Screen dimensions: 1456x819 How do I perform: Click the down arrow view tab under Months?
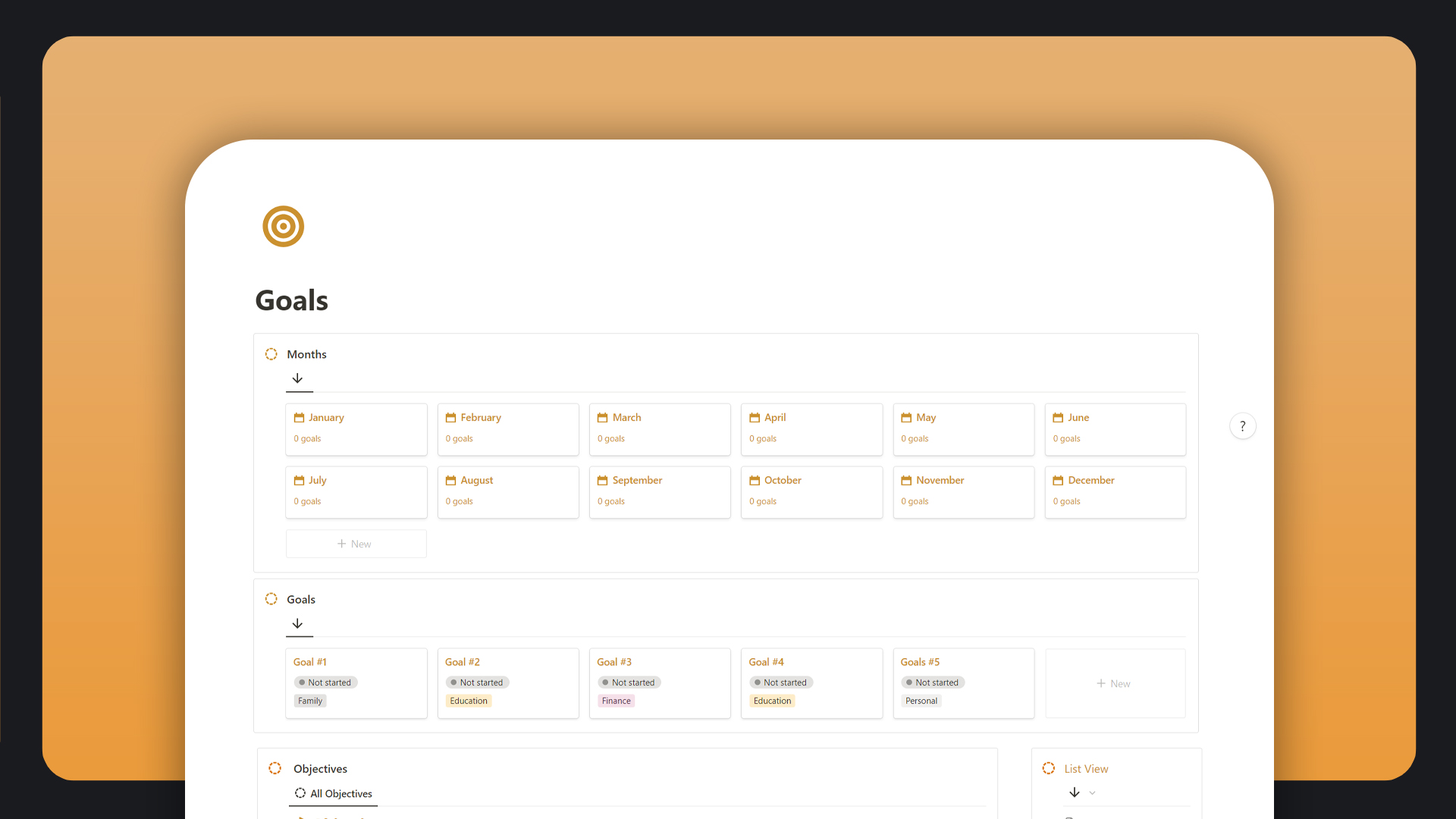point(298,378)
